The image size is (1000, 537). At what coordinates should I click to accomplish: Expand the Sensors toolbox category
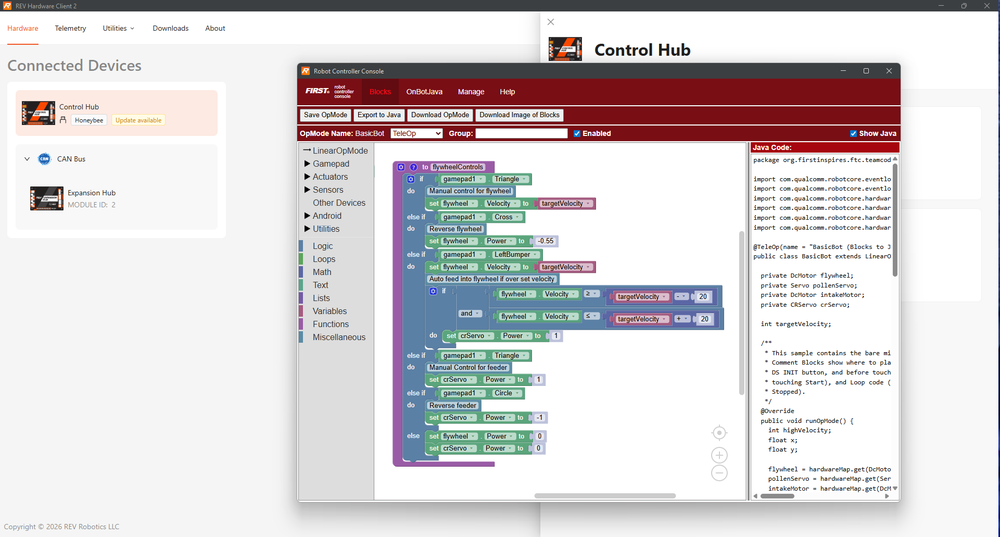coord(307,190)
